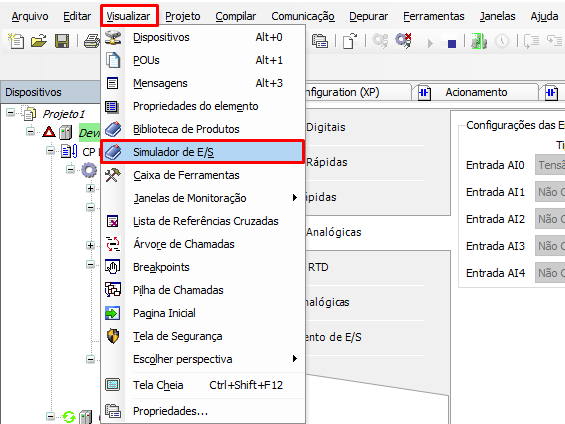Click the stop (blue square) toolbar icon
The width and height of the screenshot is (565, 424).
click(451, 44)
